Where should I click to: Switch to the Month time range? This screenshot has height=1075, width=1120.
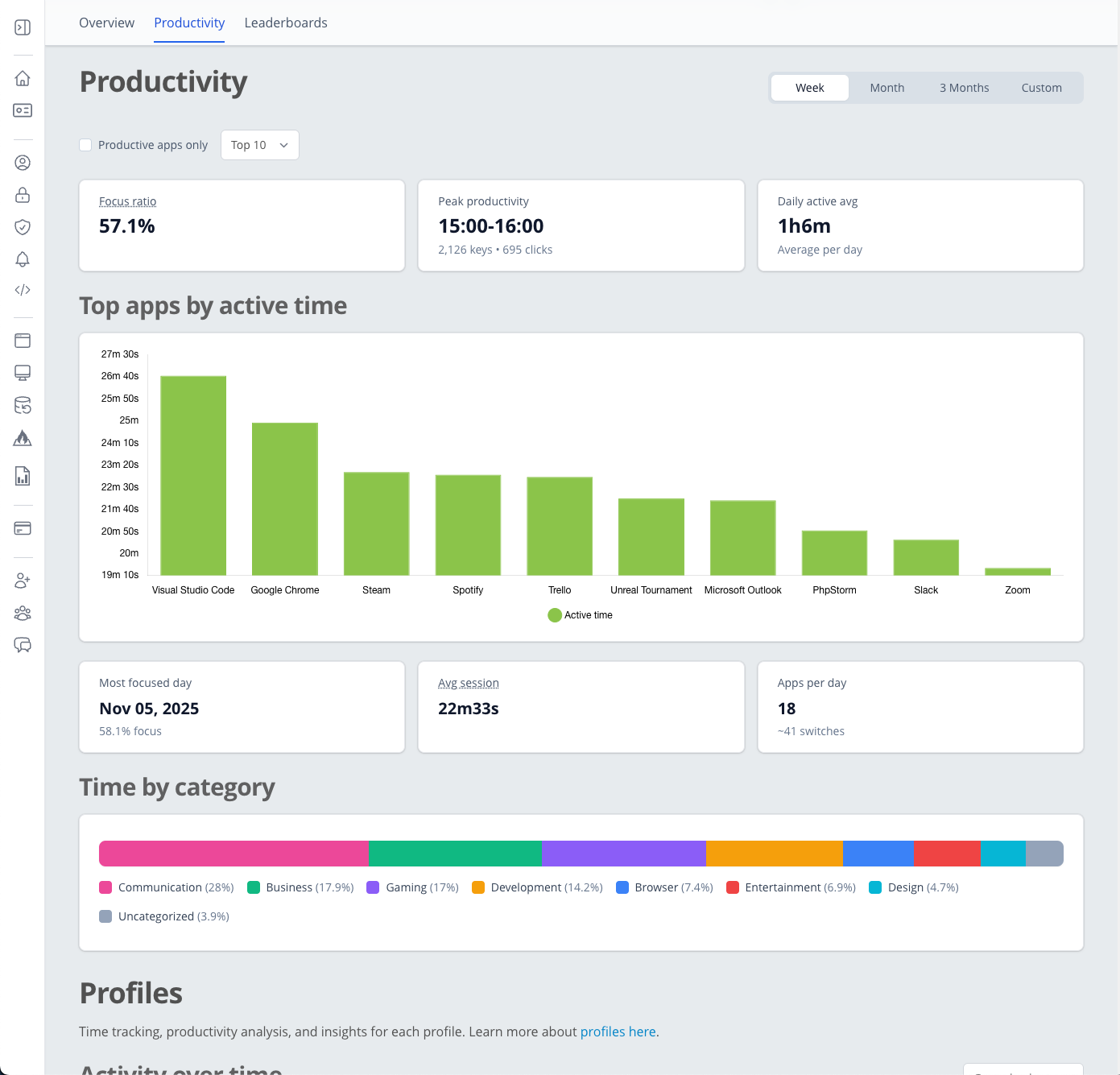pyautogui.click(x=886, y=87)
